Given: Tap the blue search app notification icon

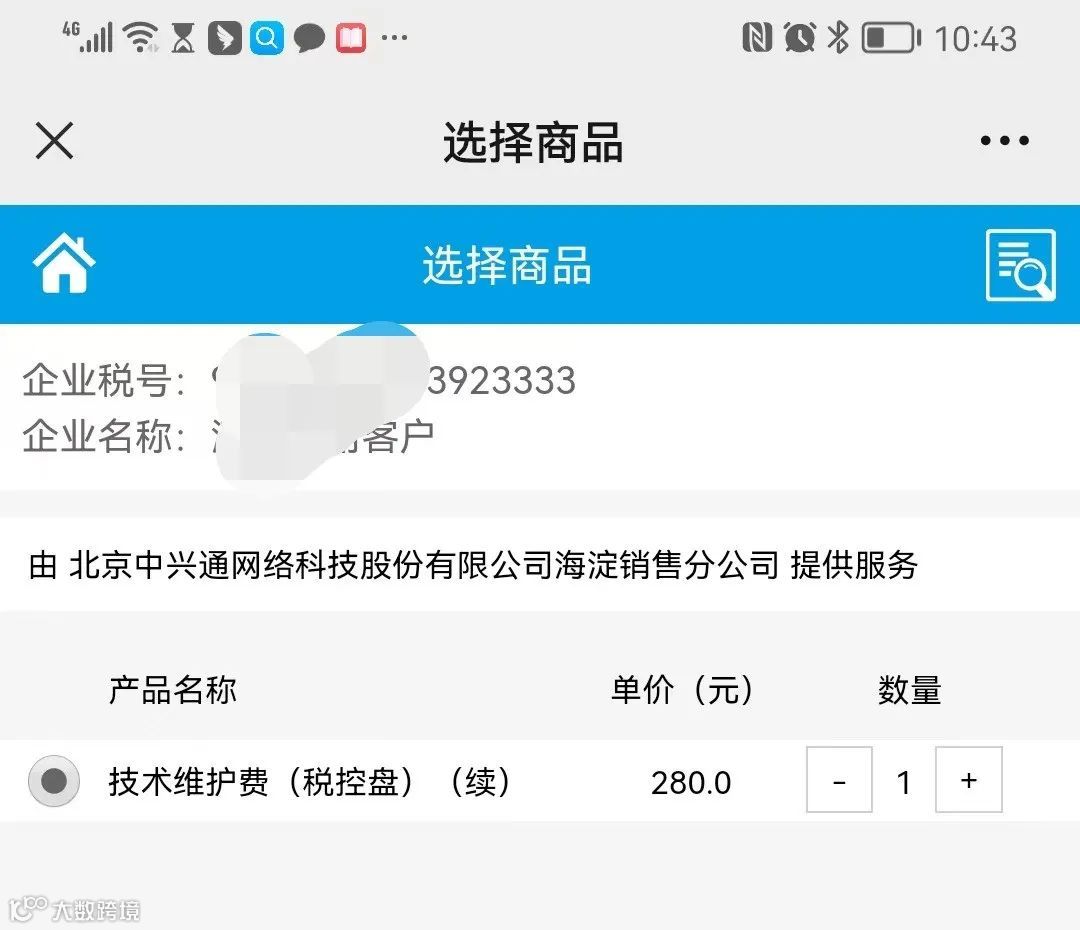Looking at the screenshot, I should point(267,37).
